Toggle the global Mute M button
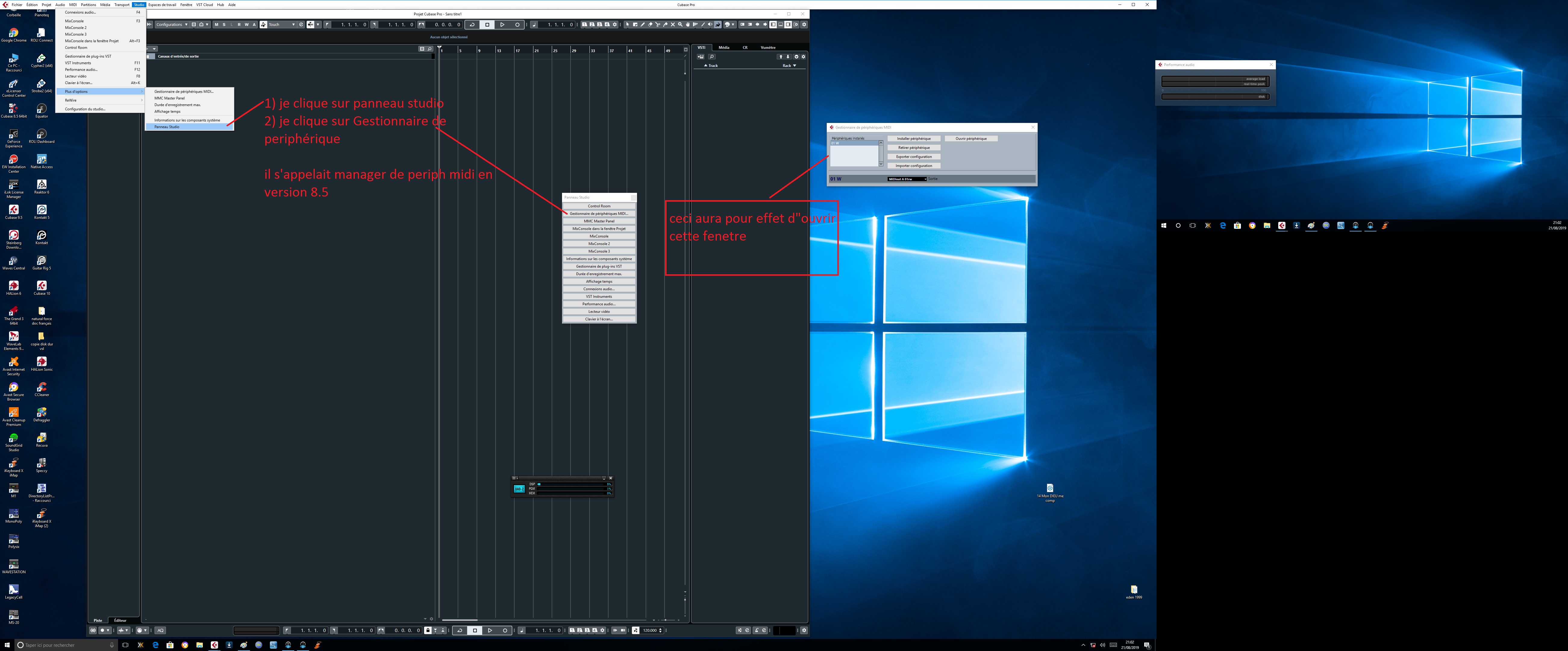This screenshot has width=1568, height=651. coord(216,24)
